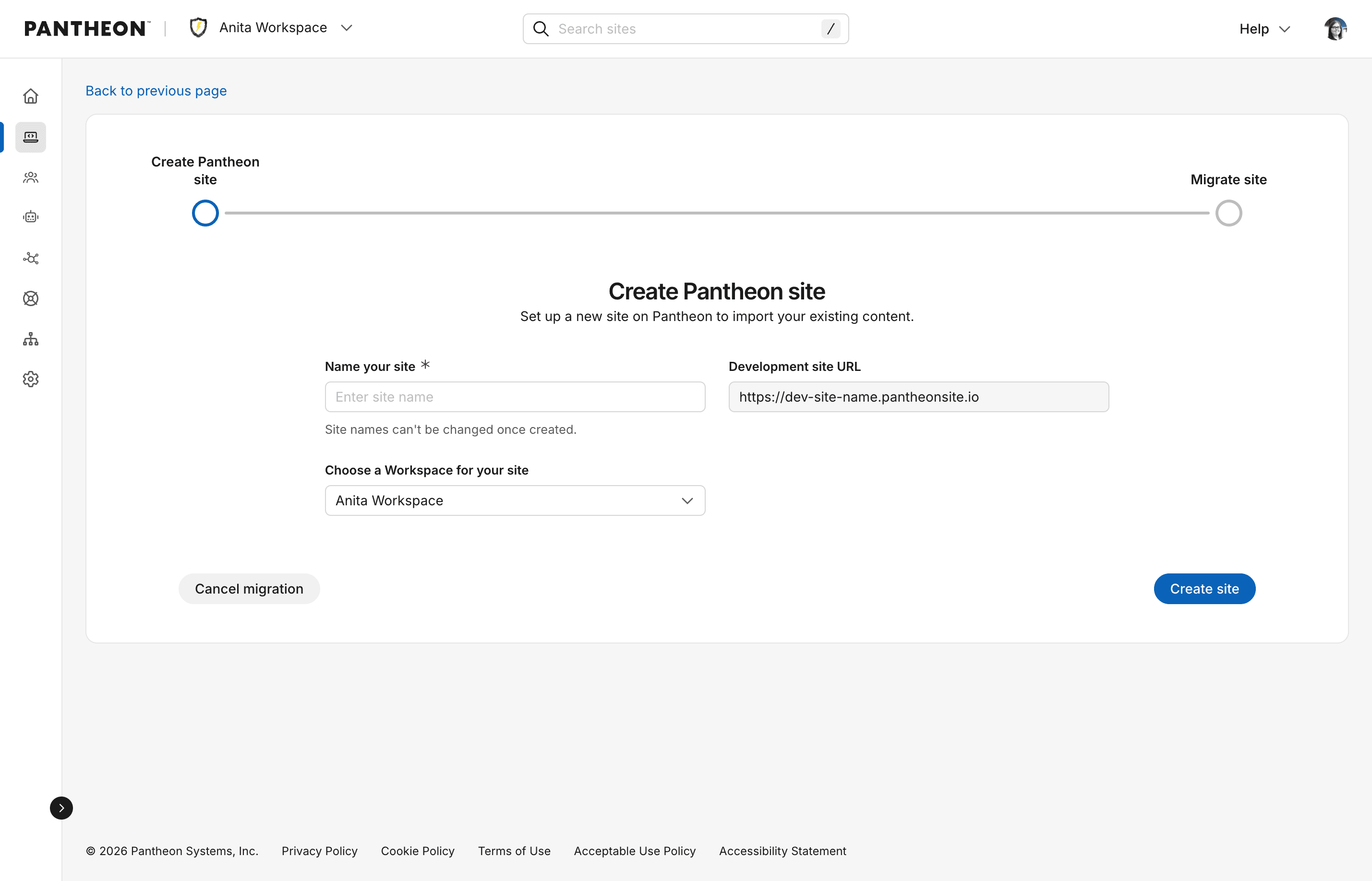Viewport: 1372px width, 881px height.
Task: Open Sites from the sidebar
Action: click(31, 137)
